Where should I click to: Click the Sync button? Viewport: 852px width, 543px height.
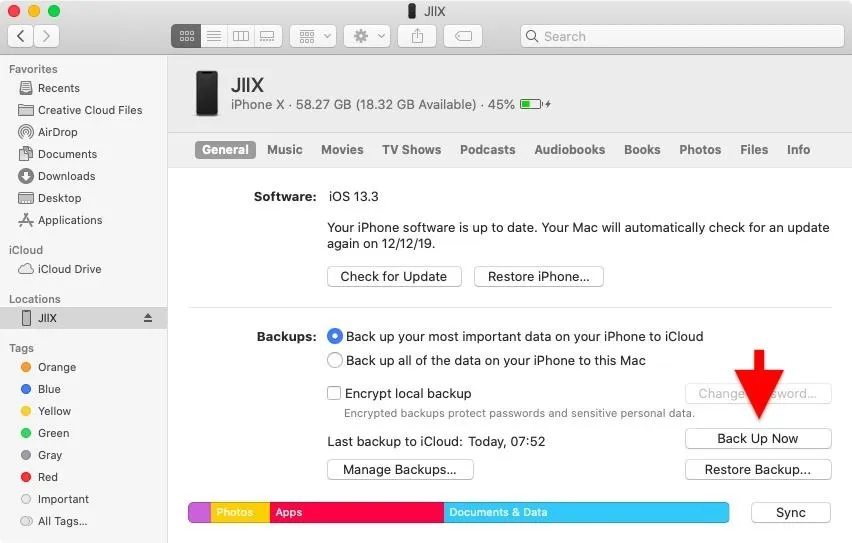(x=791, y=513)
